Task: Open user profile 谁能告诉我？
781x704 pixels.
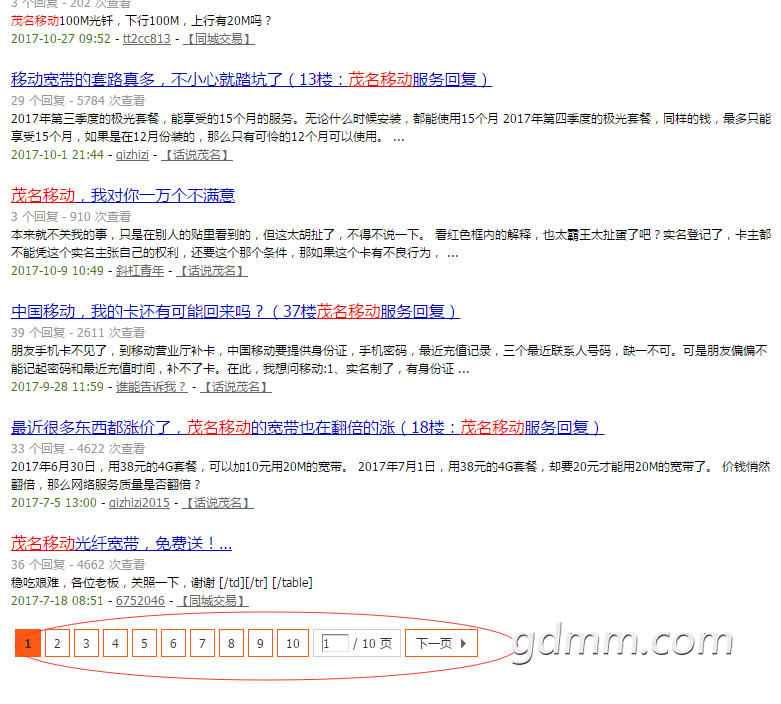Action: click(x=152, y=387)
